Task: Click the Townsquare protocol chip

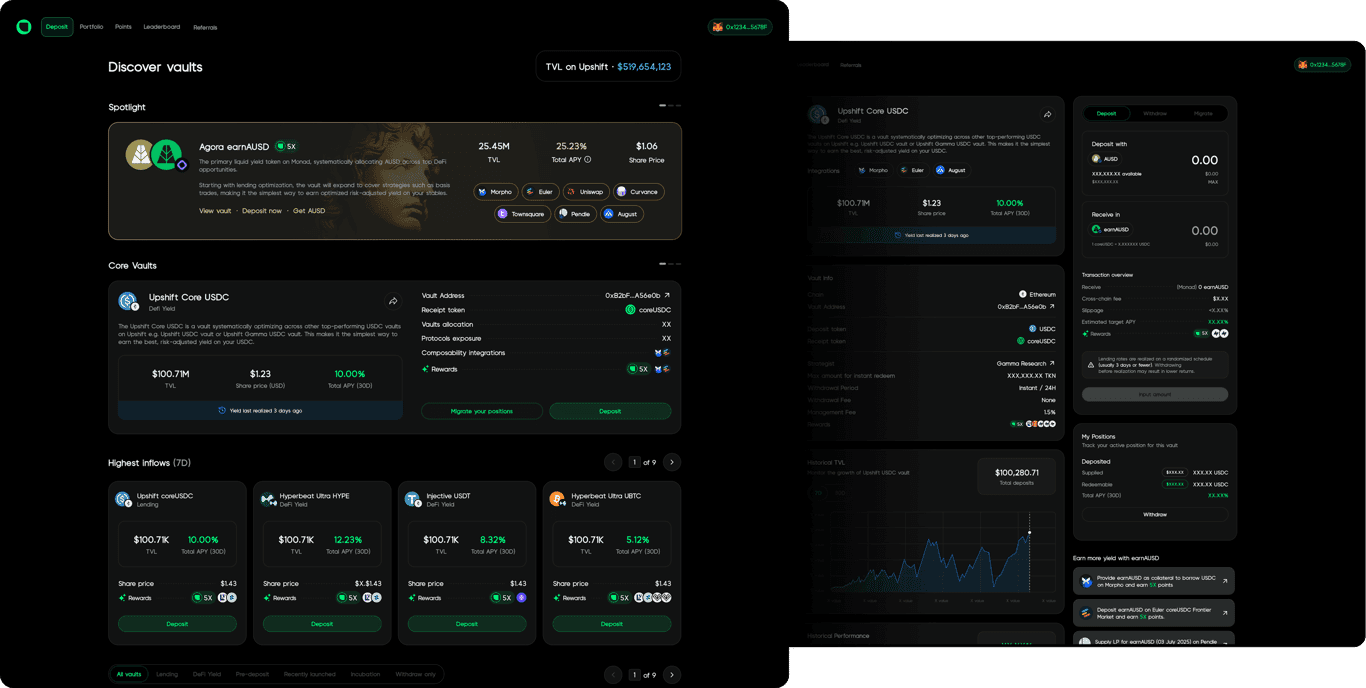Action: tap(521, 214)
